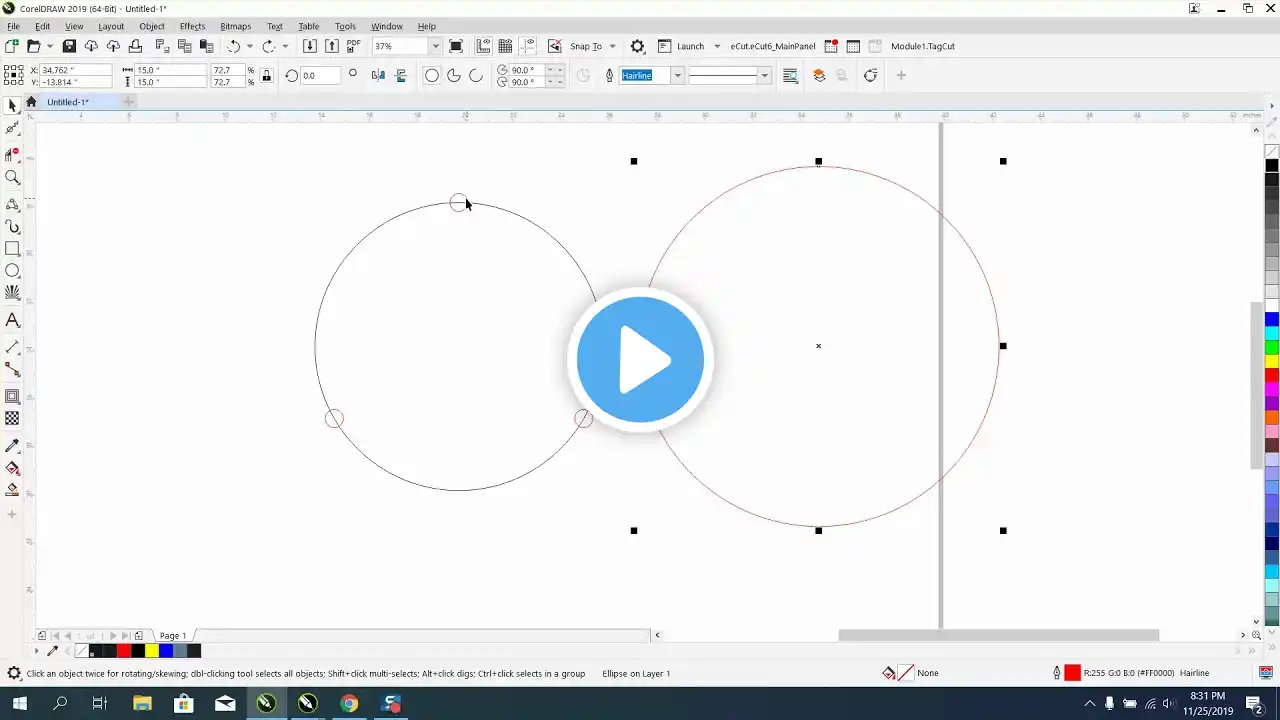Screen dimensions: 1280x720
Task: Click the Module1.TagCut macro button
Action: click(x=922, y=46)
